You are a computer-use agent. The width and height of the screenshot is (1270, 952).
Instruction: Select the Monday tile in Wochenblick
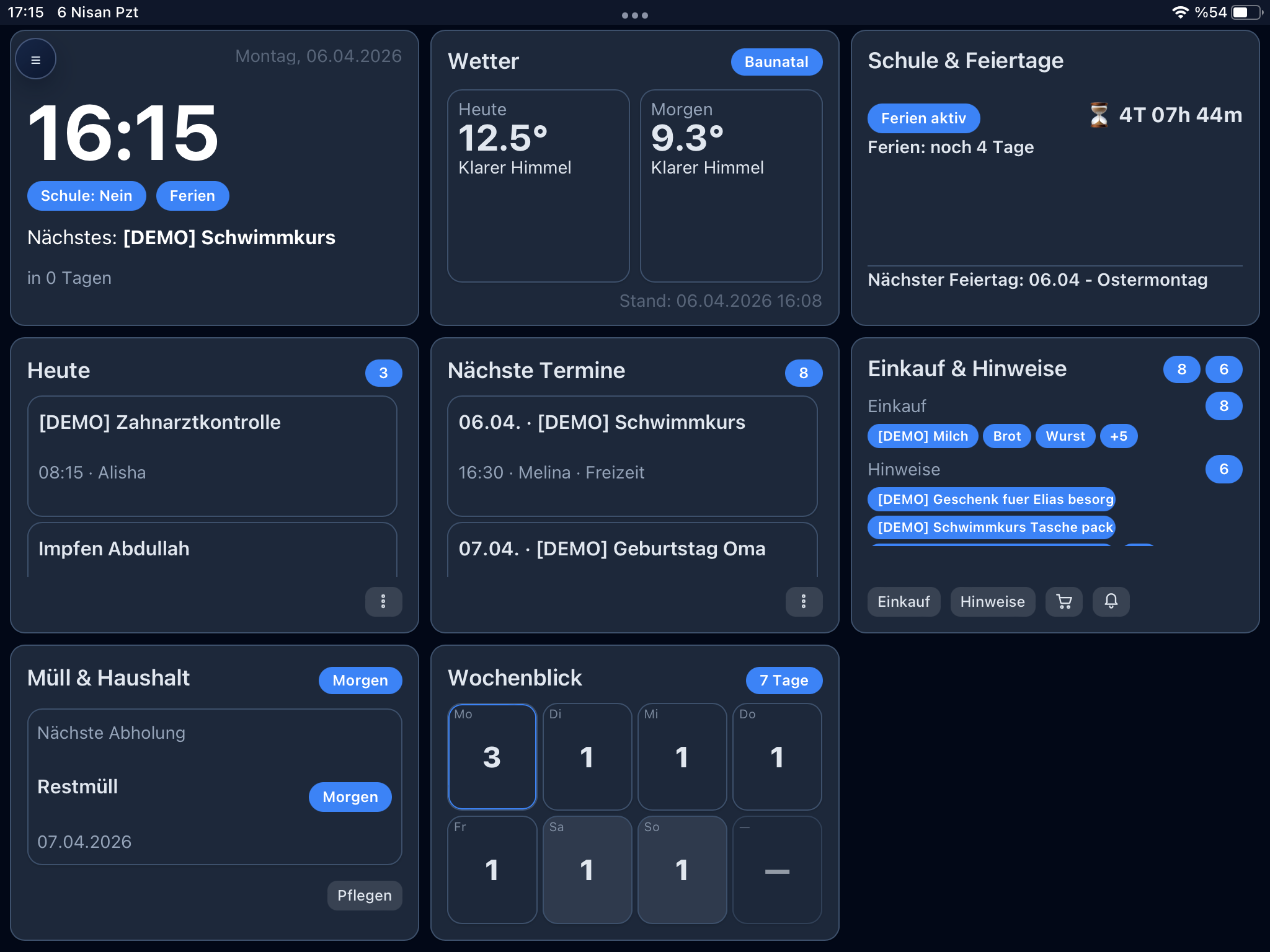tap(492, 756)
